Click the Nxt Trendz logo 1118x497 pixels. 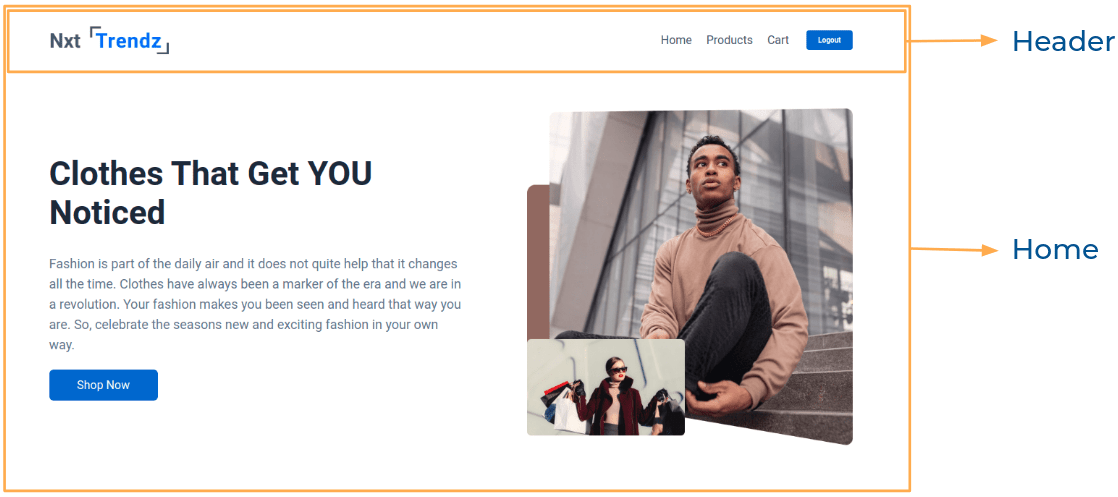109,41
